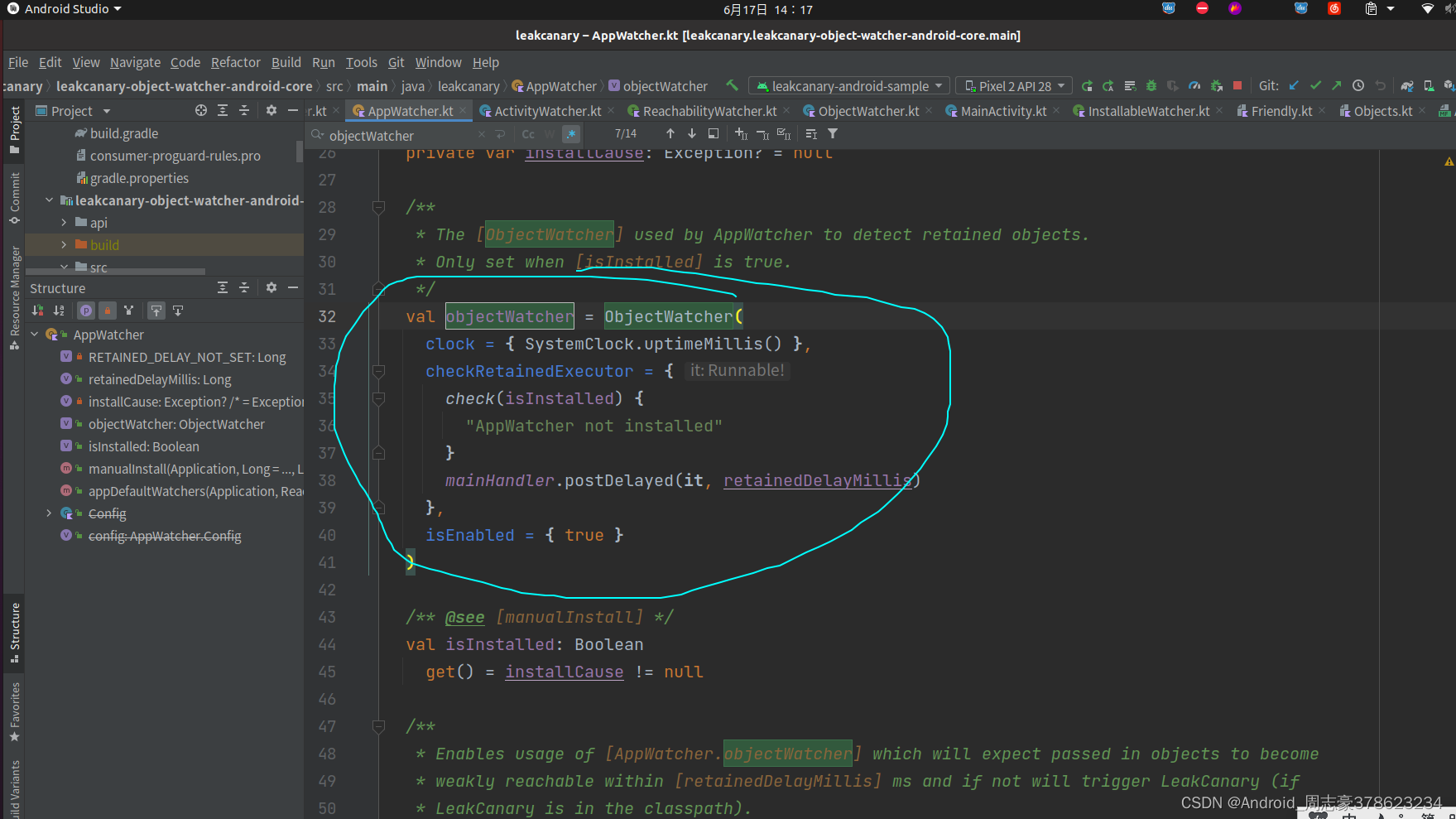
Task: Open Pixel 2 API 28 device dropdown
Action: (1014, 86)
